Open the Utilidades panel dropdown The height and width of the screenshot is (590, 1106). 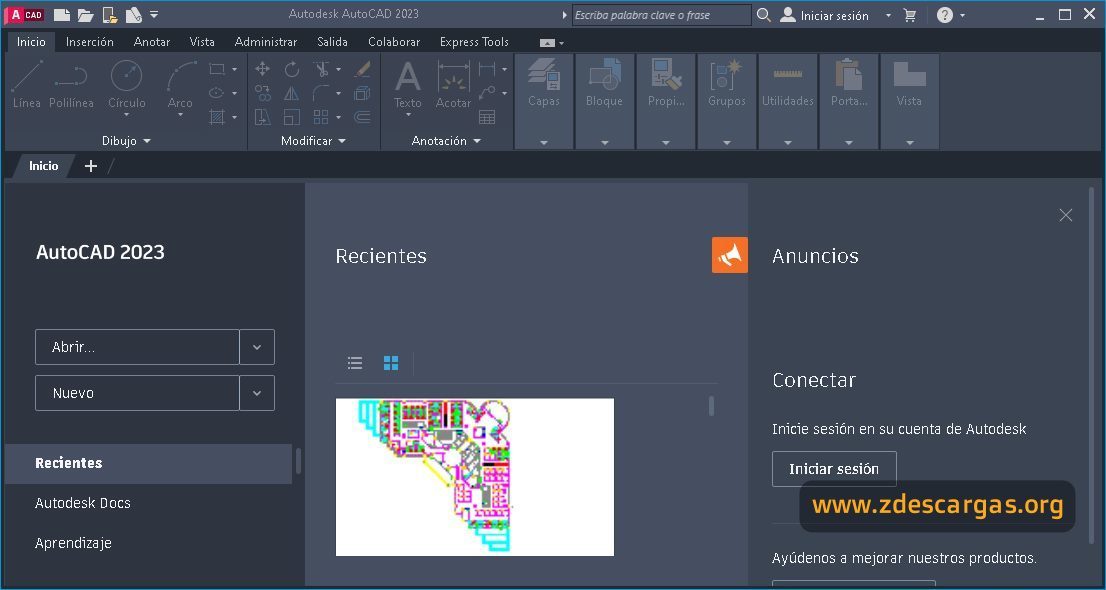click(x=788, y=143)
